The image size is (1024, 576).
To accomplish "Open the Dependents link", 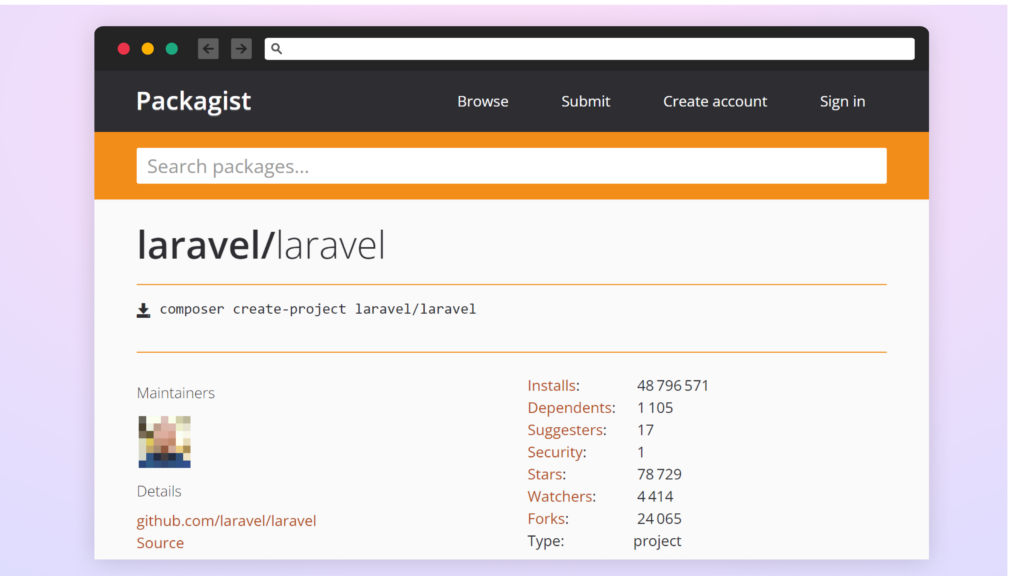I will click(x=570, y=408).
